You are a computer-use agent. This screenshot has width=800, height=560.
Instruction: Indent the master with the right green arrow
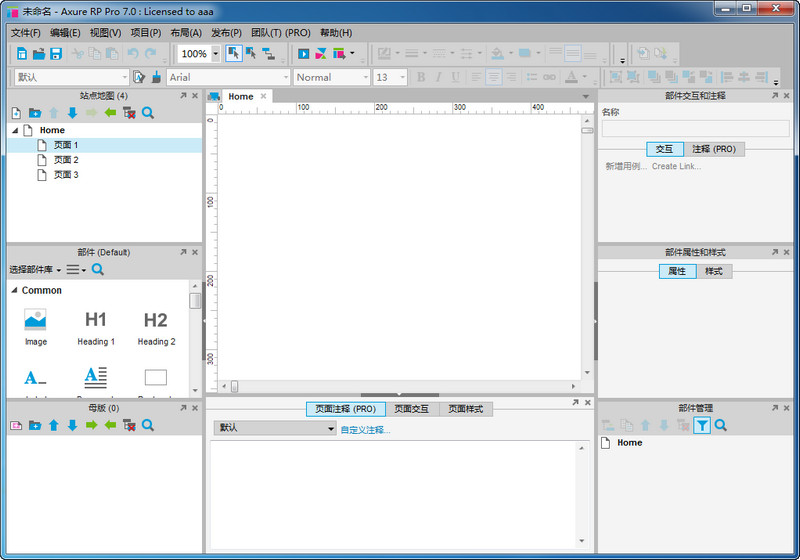91,425
